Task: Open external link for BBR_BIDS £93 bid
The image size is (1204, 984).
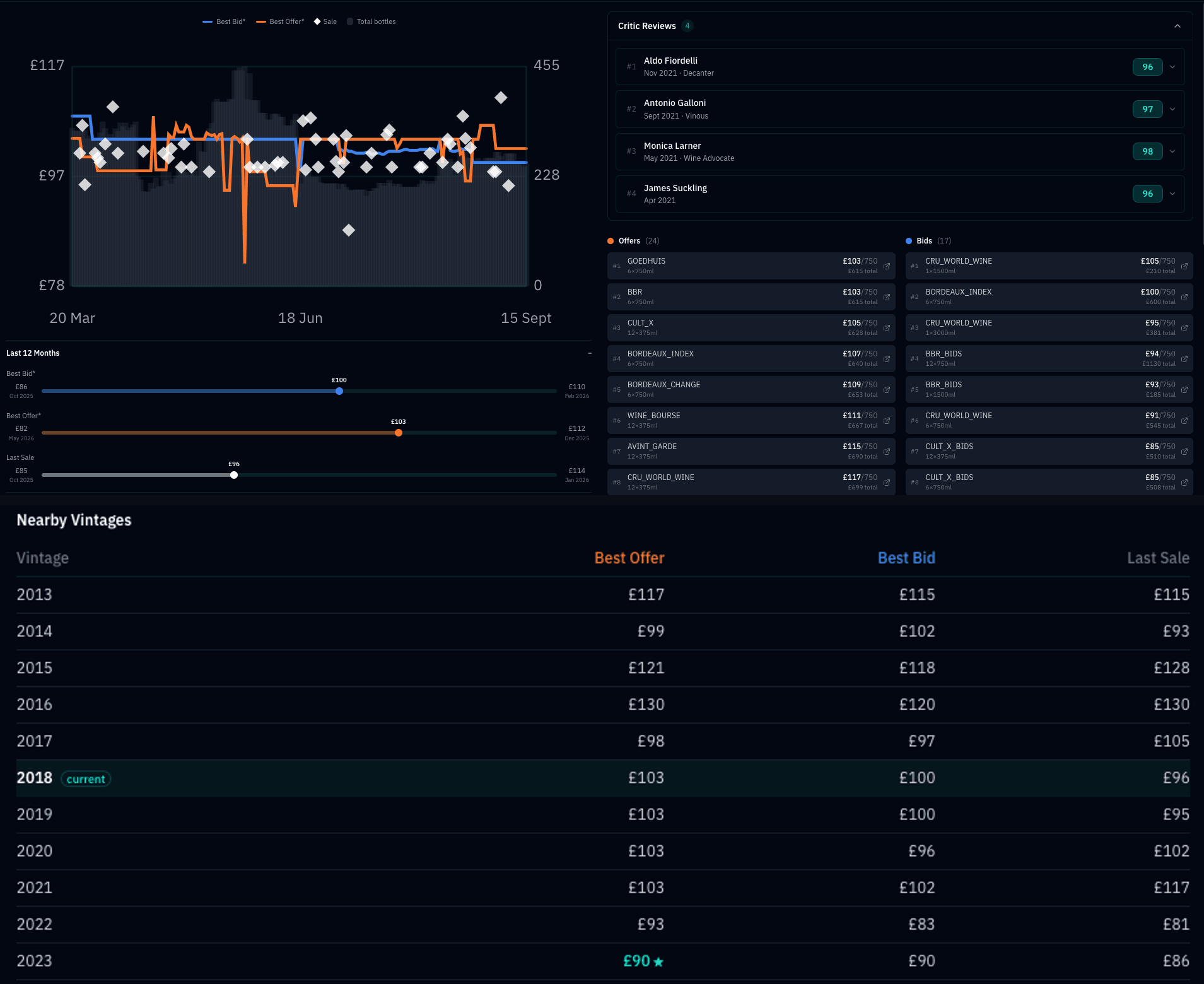Action: click(1184, 390)
